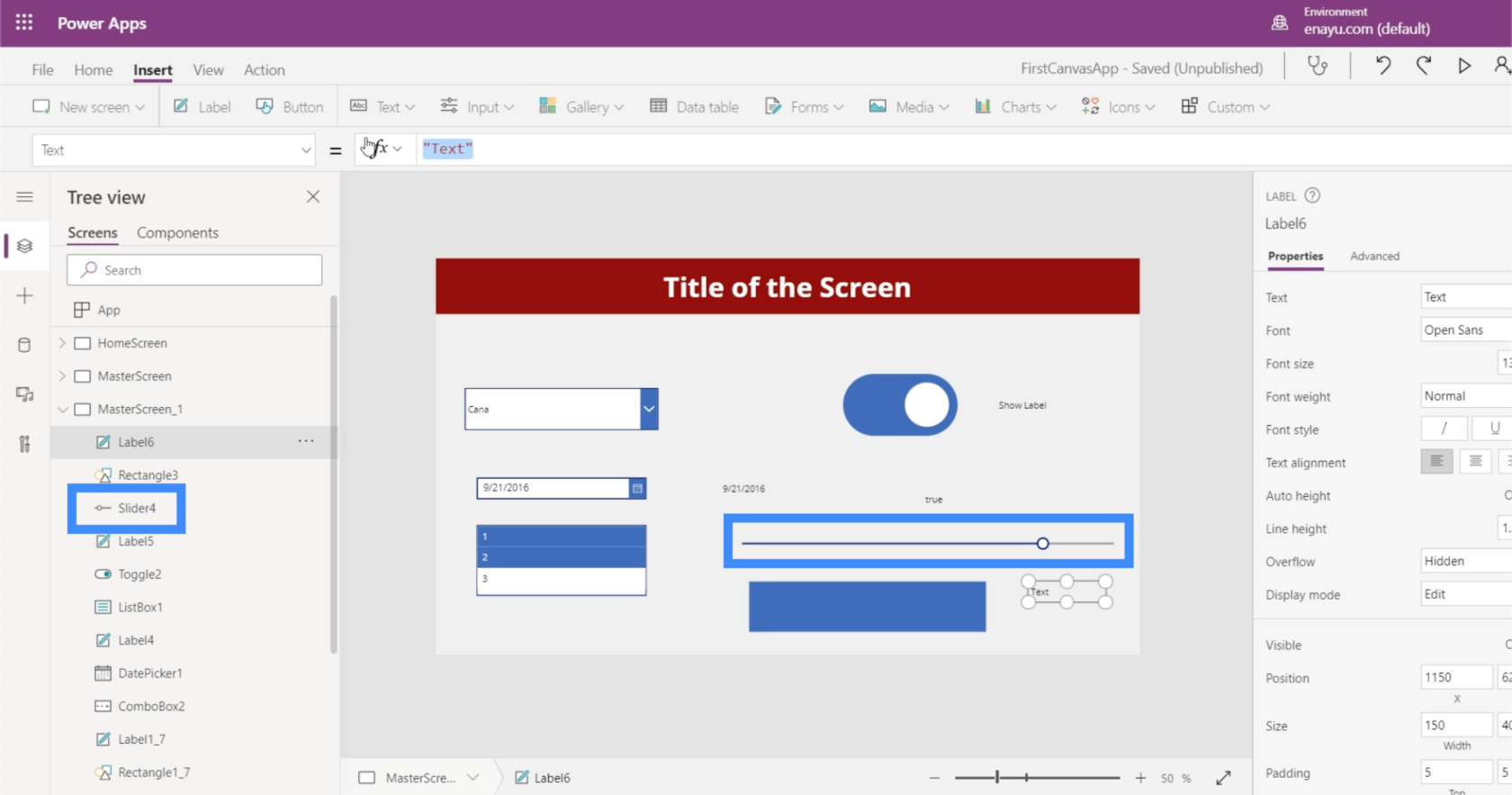This screenshot has height=795, width=1512.
Task: Open the Charts dropdown
Action: click(1015, 106)
